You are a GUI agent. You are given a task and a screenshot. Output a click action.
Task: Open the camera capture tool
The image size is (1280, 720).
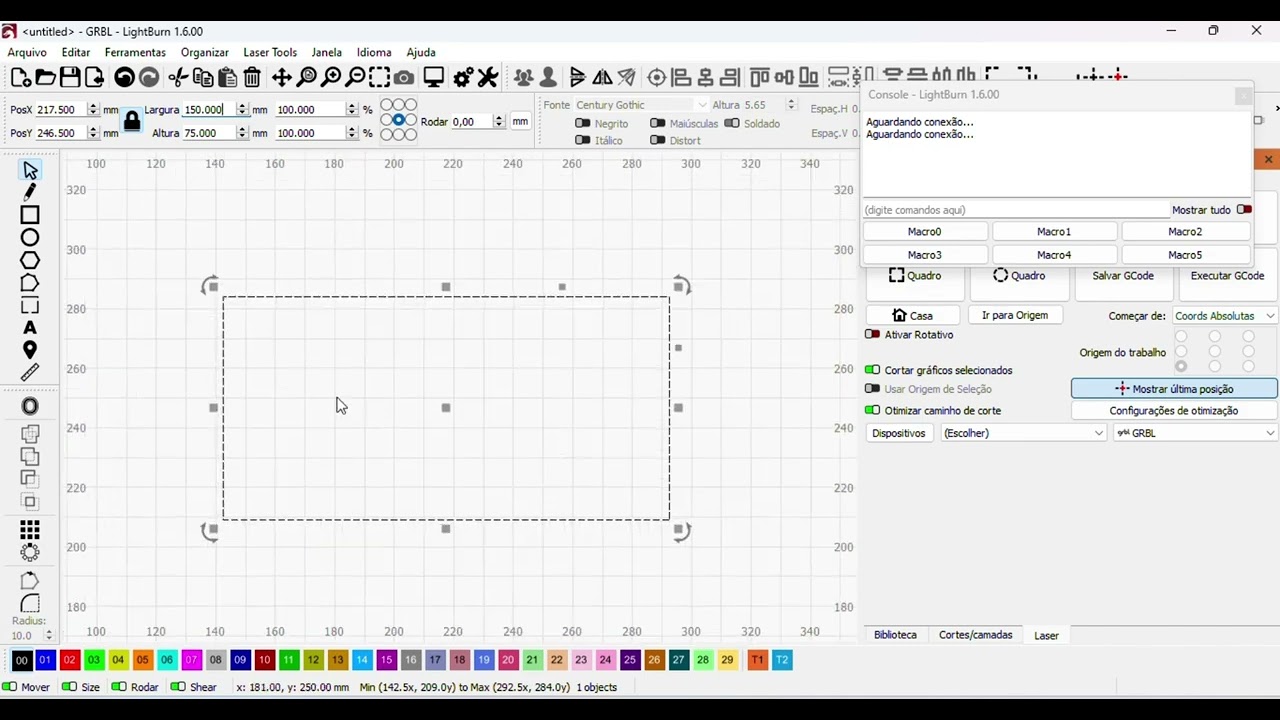click(x=404, y=77)
